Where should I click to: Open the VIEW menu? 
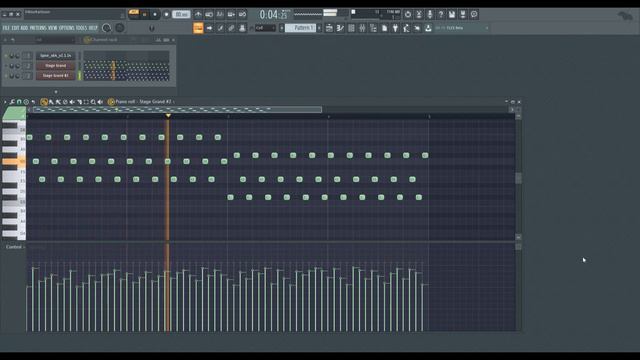pos(53,28)
